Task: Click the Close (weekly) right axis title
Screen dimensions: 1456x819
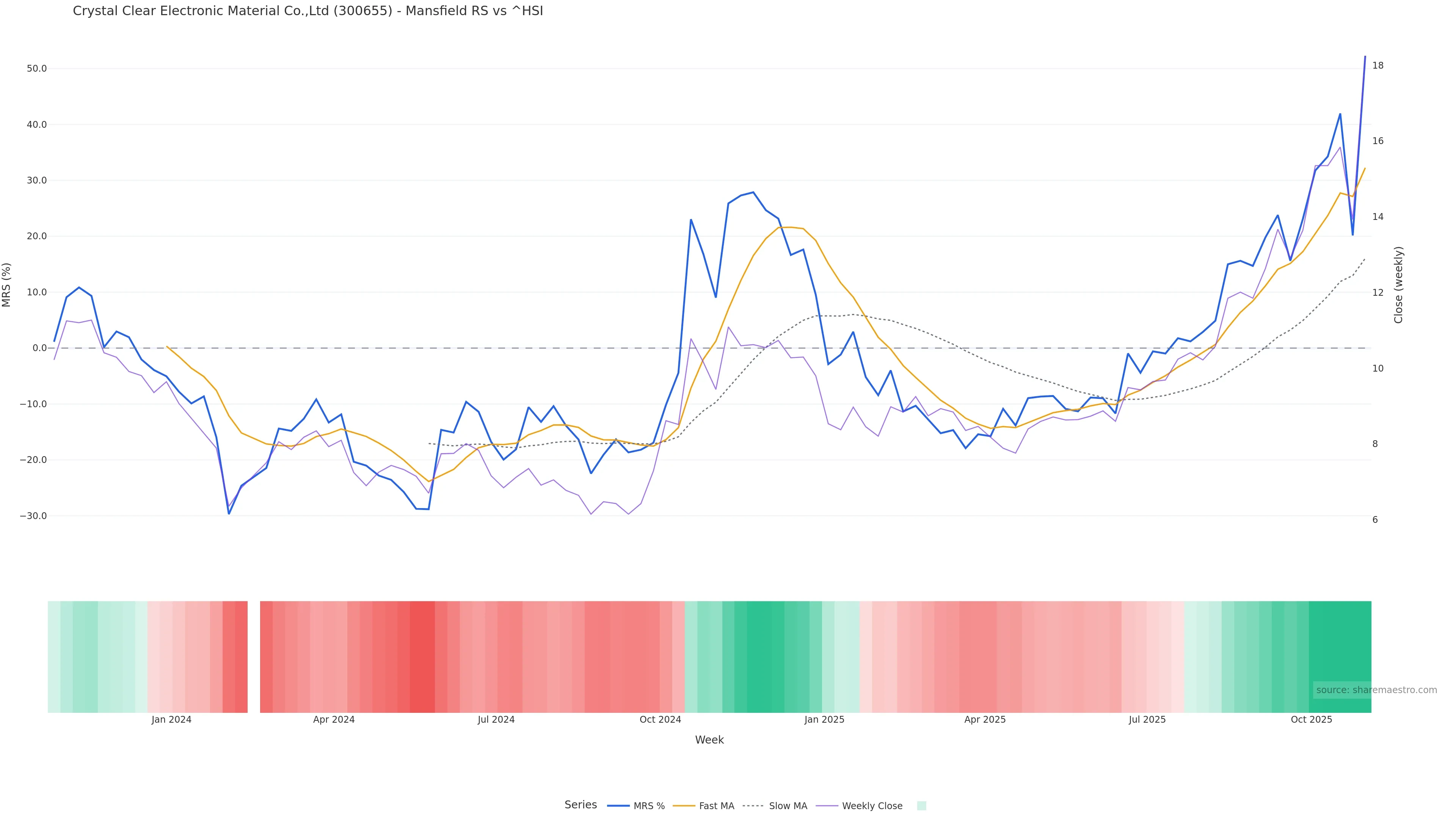Action: click(x=1398, y=285)
